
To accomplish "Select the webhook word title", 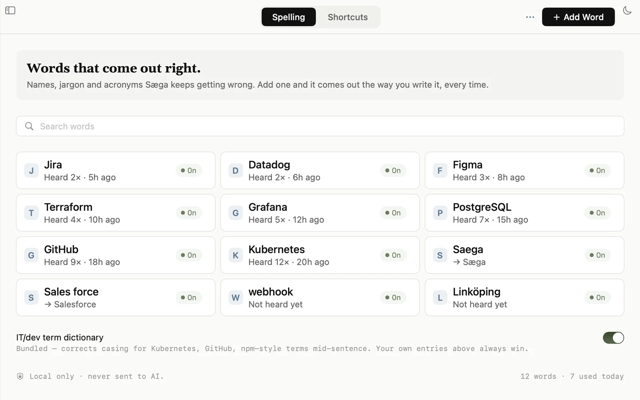I will [271, 292].
